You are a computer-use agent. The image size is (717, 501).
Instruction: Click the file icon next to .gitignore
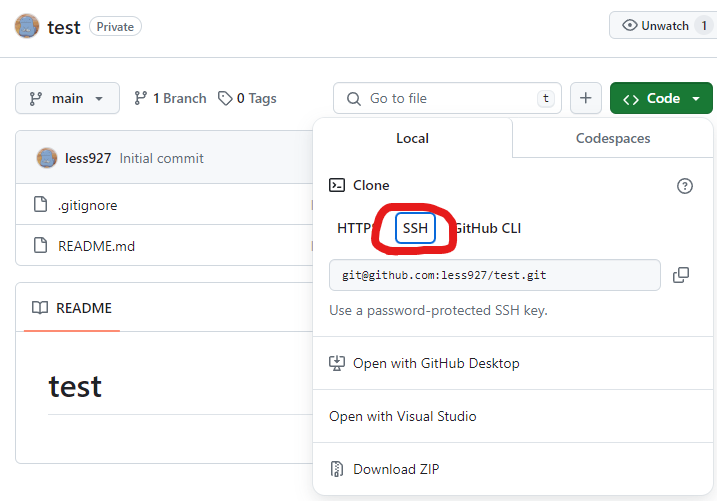pos(40,204)
